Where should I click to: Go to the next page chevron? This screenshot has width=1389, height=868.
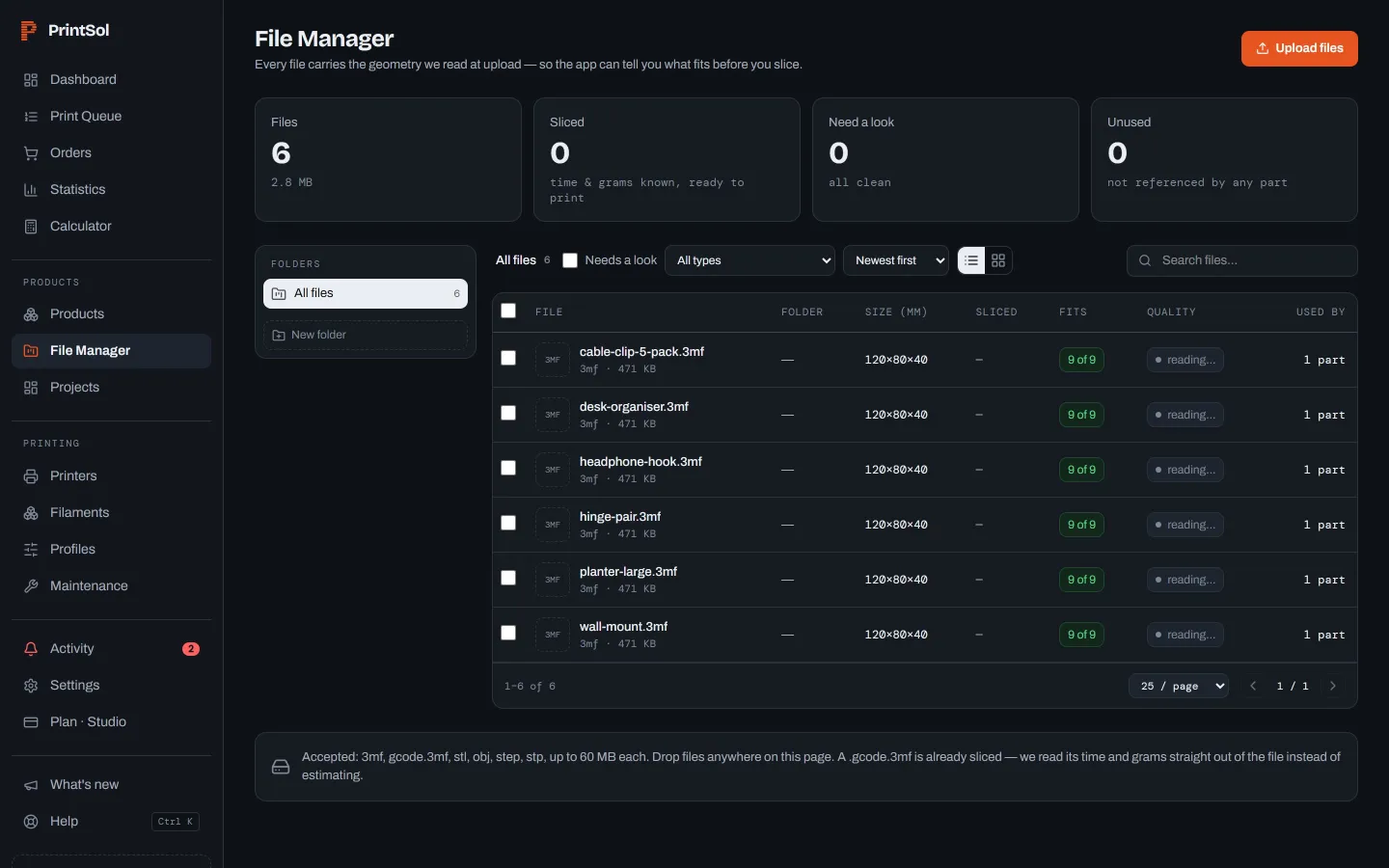pyautogui.click(x=1333, y=686)
